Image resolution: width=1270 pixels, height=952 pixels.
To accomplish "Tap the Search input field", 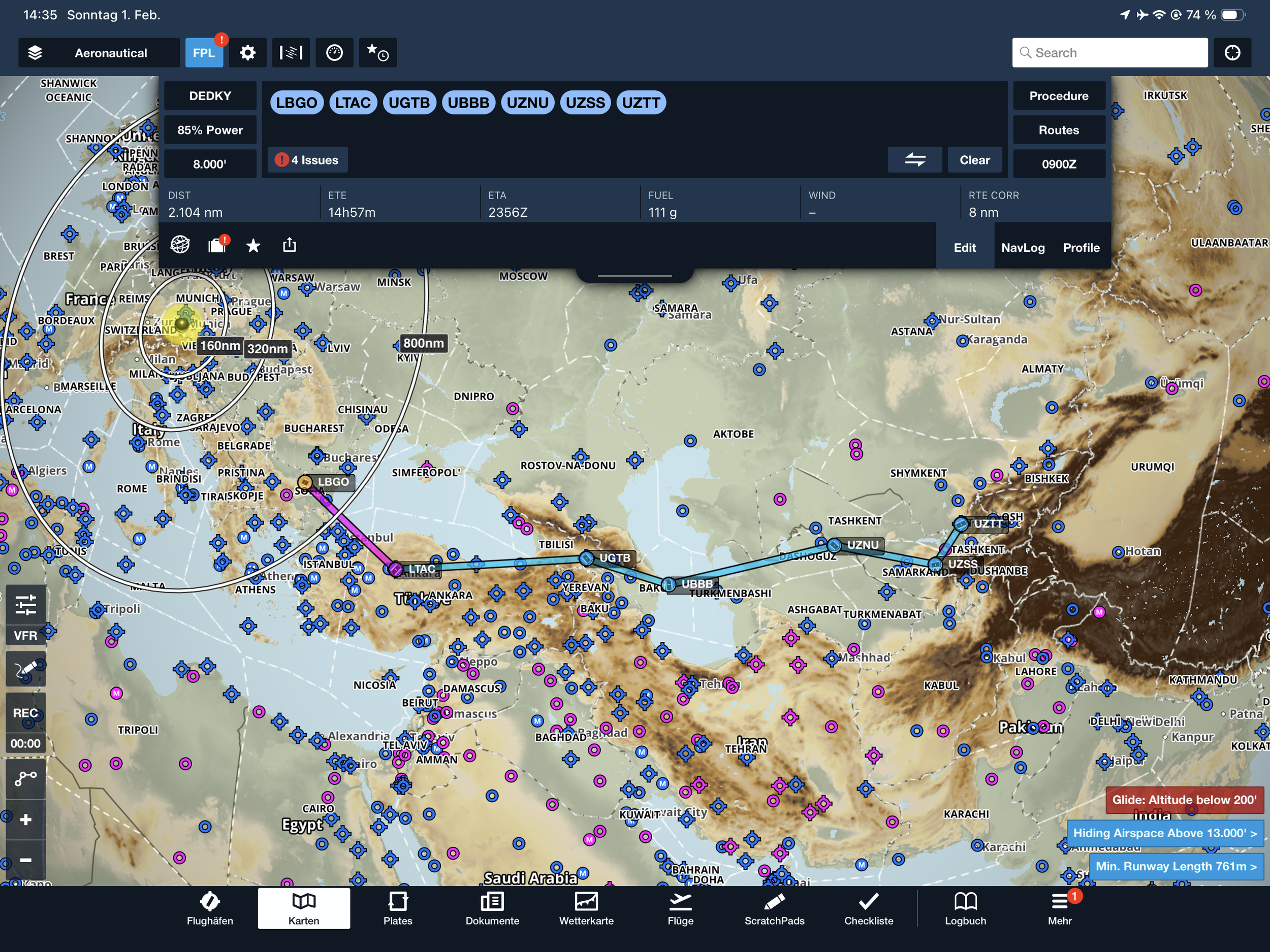I will (1109, 53).
